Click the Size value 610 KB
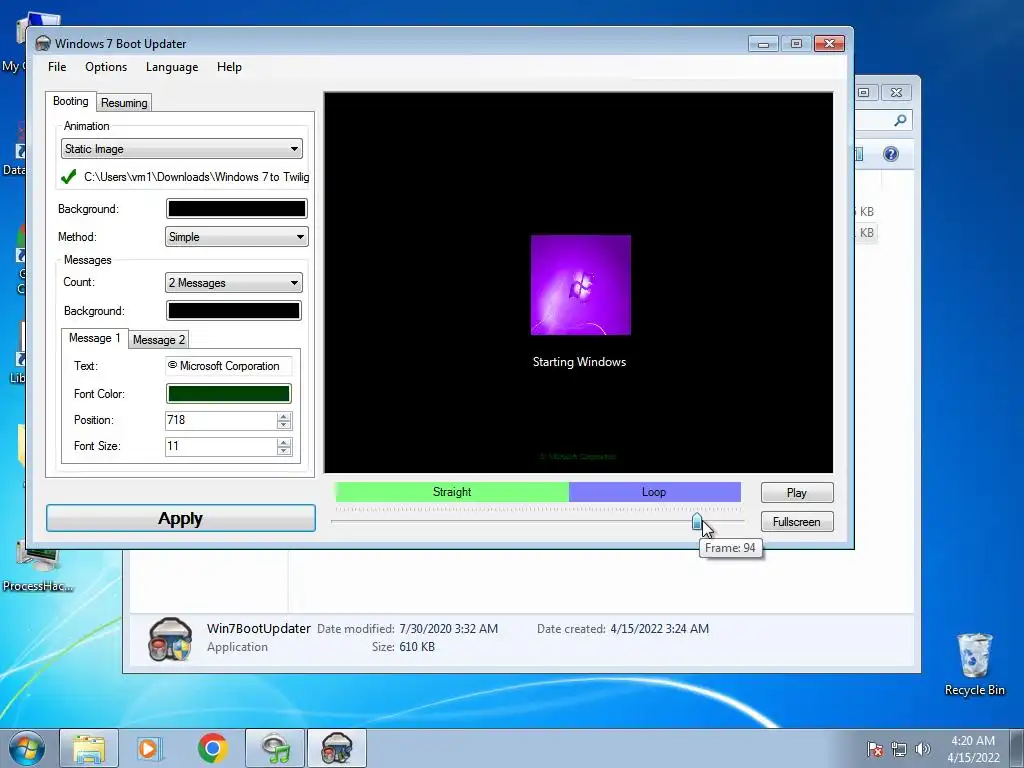The height and width of the screenshot is (768, 1024). point(417,647)
